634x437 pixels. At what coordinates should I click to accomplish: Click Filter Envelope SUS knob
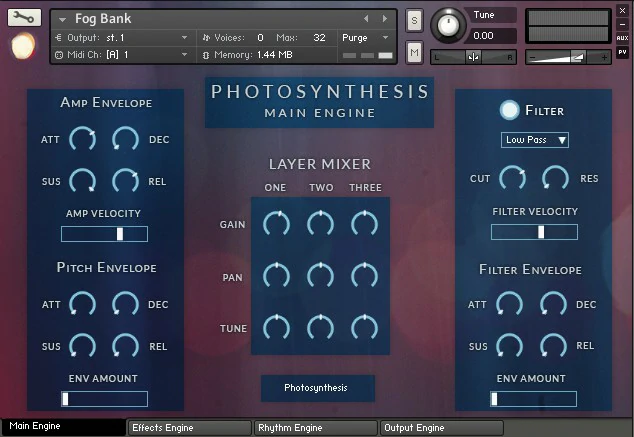(x=509, y=346)
